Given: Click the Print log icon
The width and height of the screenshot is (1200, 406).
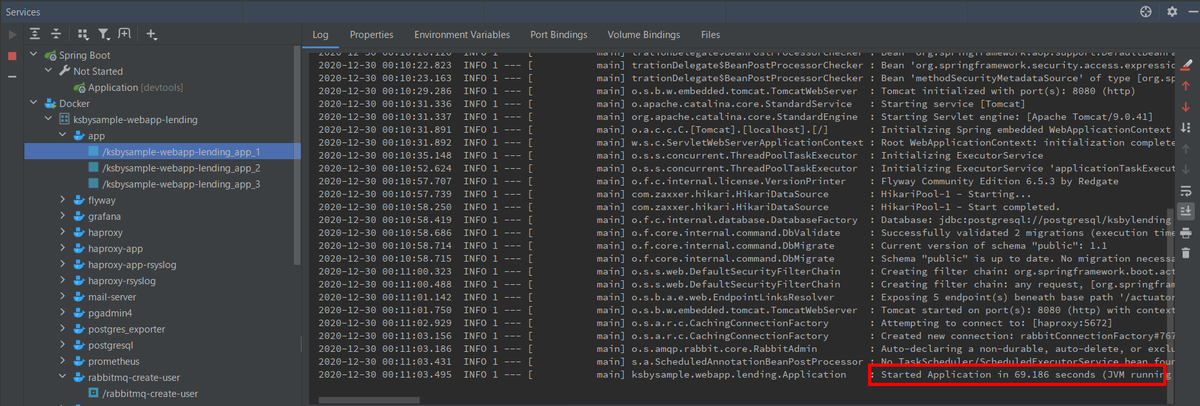Looking at the screenshot, I should (x=1186, y=232).
